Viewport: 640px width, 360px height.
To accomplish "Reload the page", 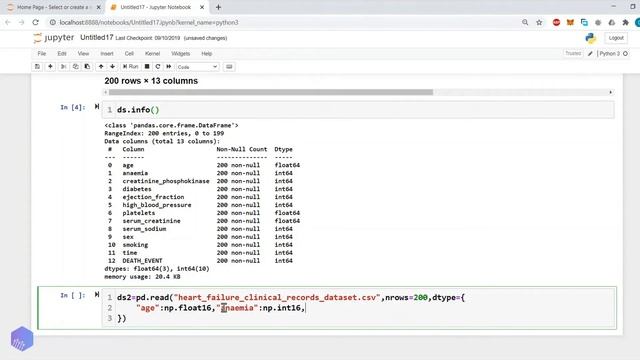I will [36, 22].
